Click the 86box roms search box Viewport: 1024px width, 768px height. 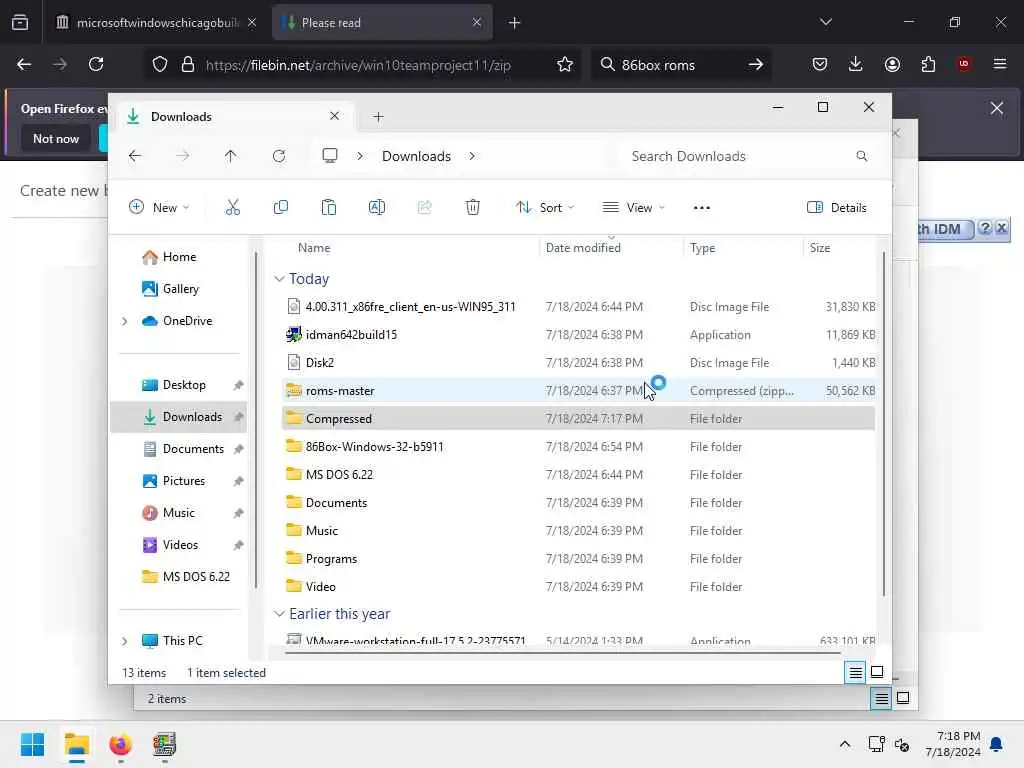click(679, 65)
